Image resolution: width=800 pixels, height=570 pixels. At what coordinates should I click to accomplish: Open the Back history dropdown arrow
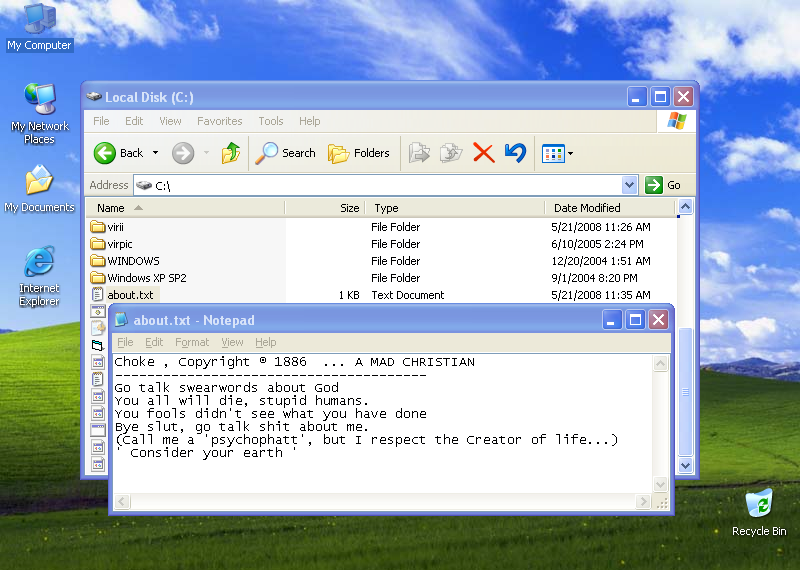tap(156, 153)
